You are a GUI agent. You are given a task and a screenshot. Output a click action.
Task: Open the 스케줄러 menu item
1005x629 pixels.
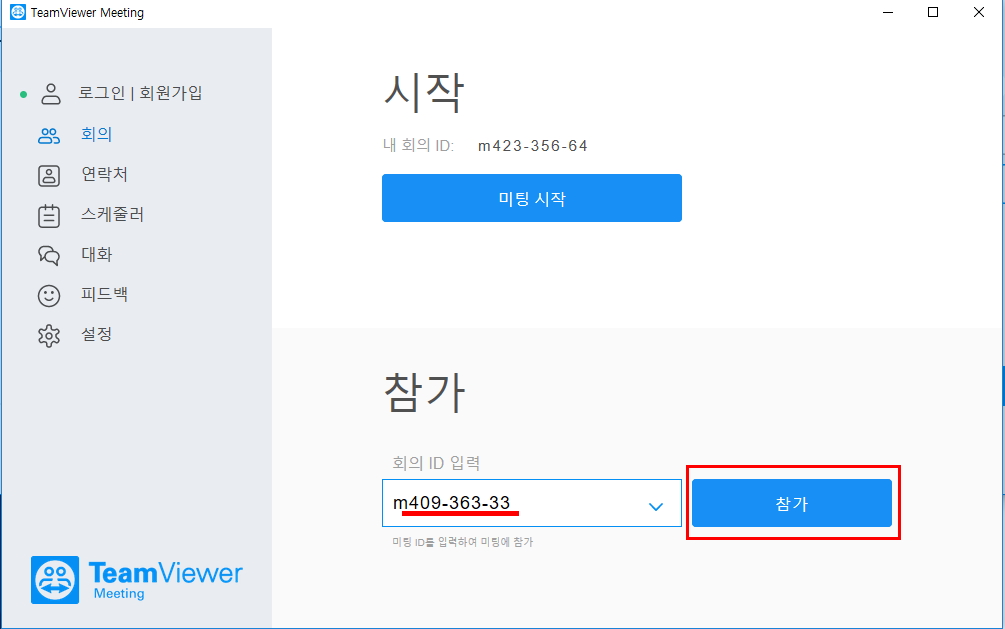pos(112,214)
